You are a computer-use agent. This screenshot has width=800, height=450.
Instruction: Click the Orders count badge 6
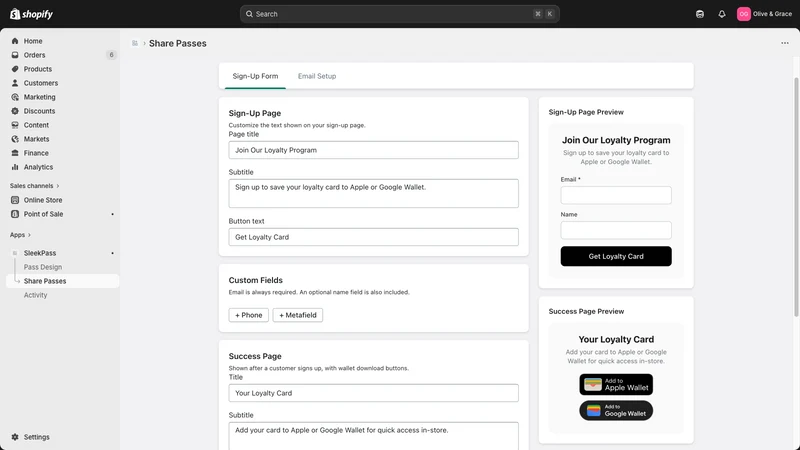pyautogui.click(x=111, y=55)
